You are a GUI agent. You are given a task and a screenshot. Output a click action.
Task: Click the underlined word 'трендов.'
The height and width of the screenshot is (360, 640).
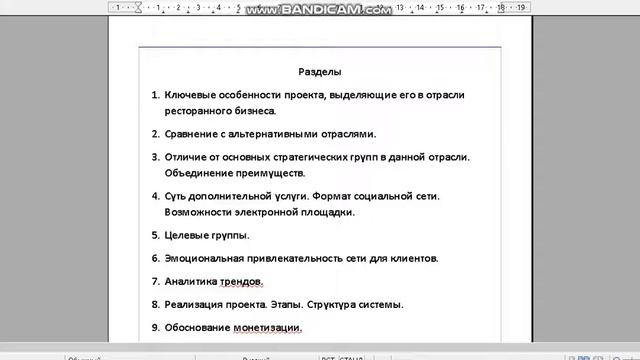click(242, 282)
